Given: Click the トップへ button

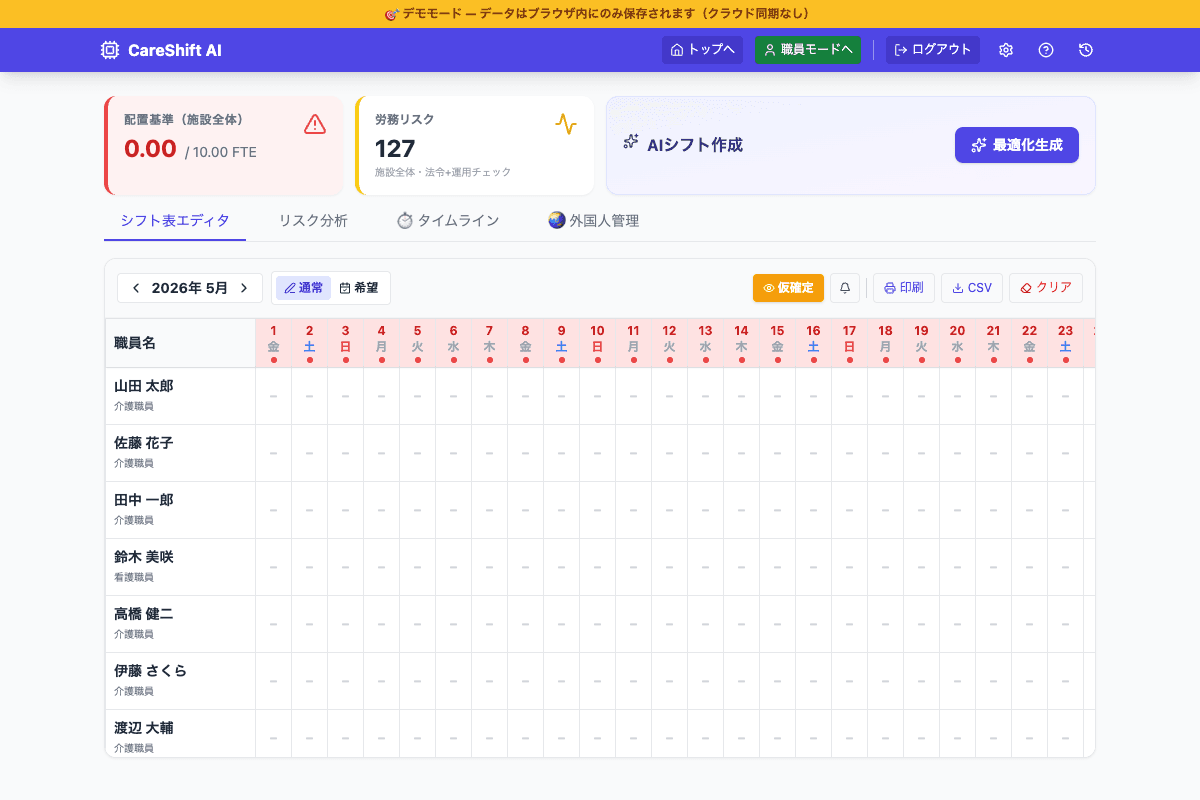Looking at the screenshot, I should coord(702,50).
